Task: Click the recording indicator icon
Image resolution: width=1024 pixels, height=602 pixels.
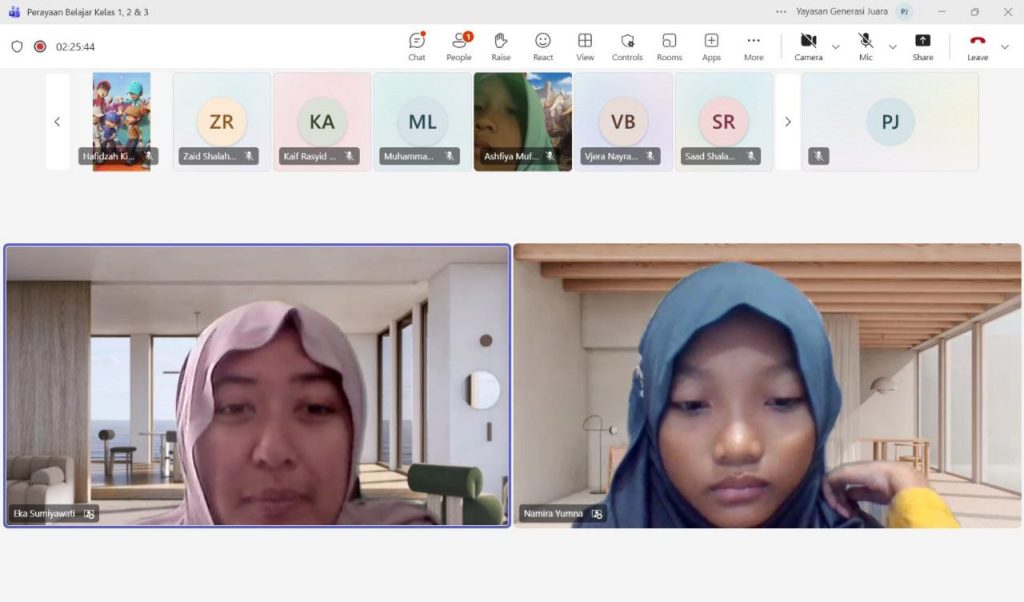Action: 40,46
